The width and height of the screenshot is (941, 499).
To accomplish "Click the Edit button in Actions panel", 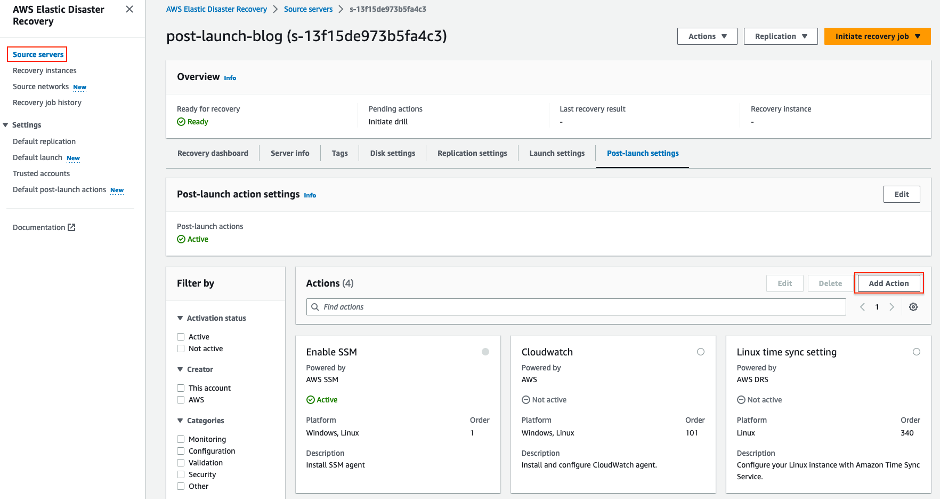I will [x=785, y=283].
